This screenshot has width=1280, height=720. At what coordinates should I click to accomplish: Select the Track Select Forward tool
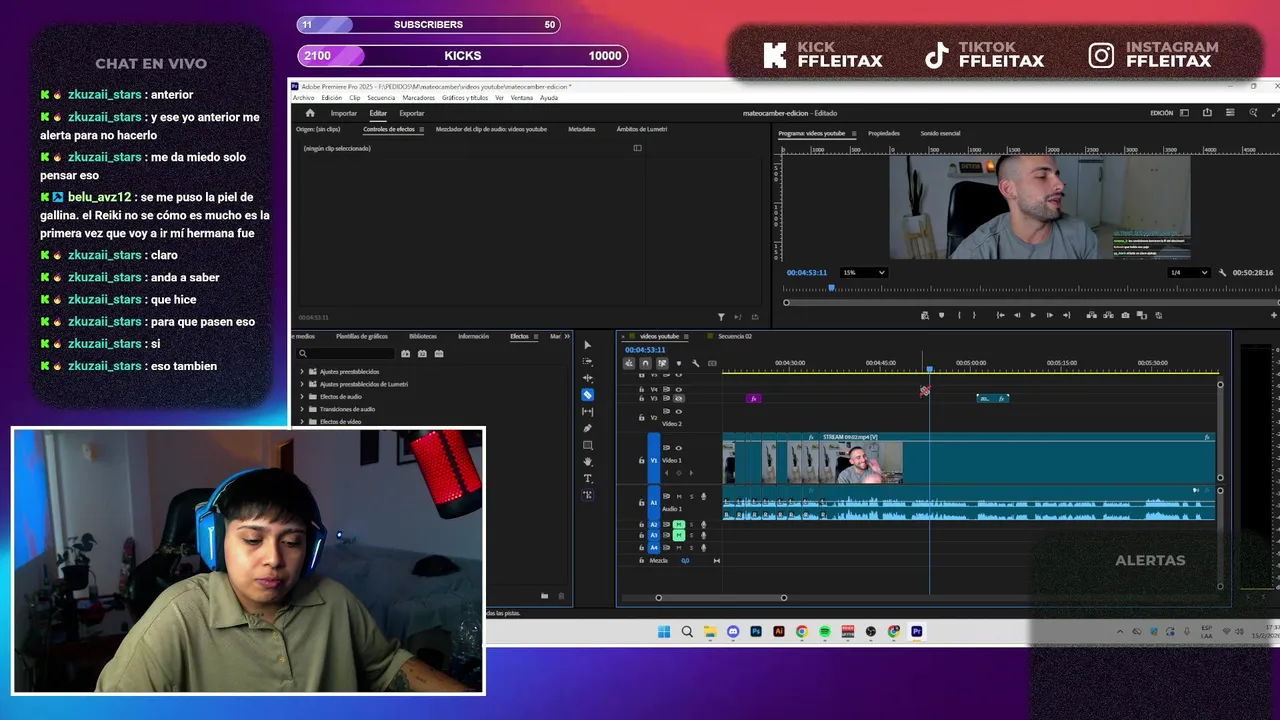click(x=587, y=361)
